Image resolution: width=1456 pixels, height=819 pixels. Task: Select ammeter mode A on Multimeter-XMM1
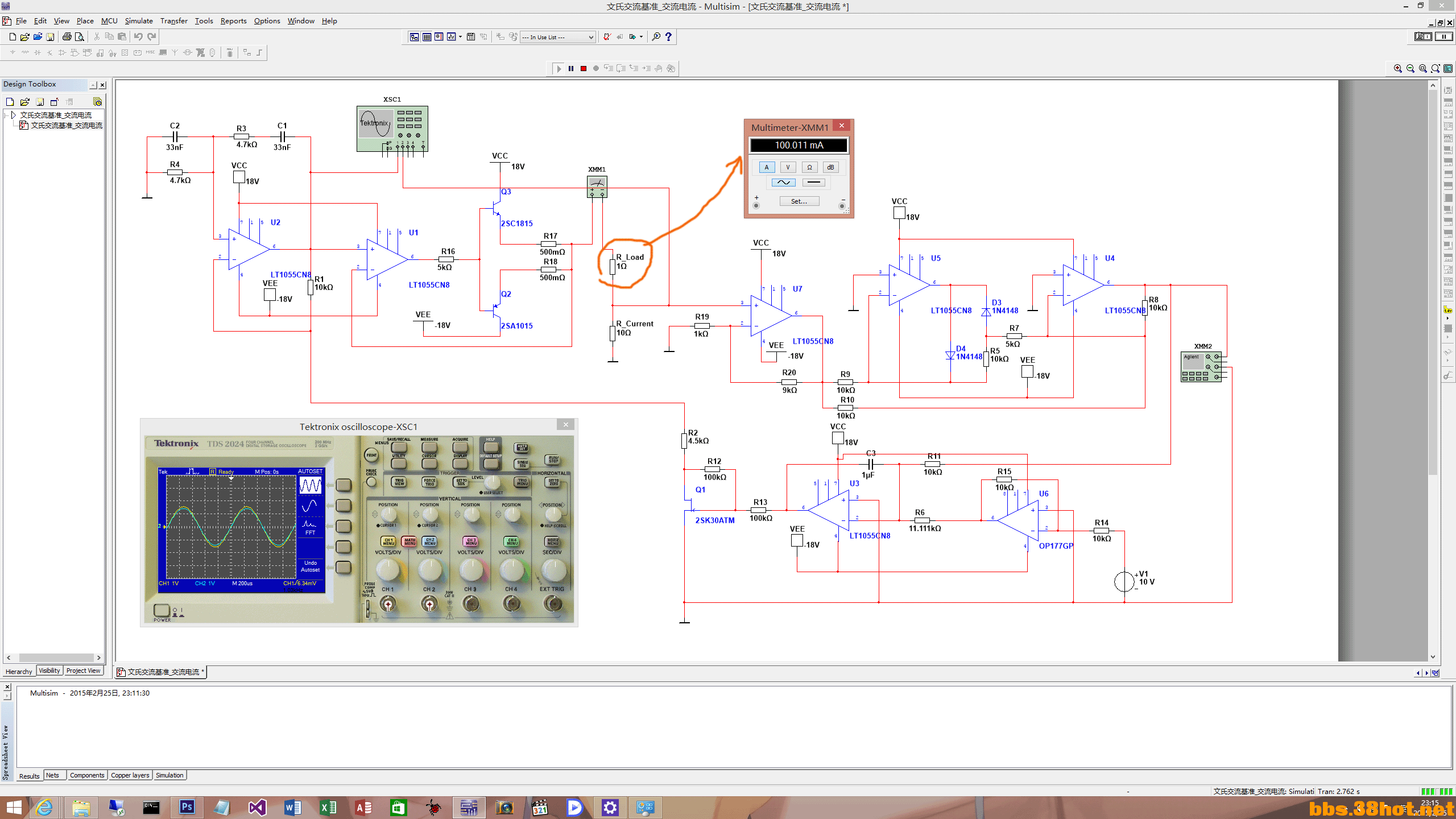click(x=766, y=167)
